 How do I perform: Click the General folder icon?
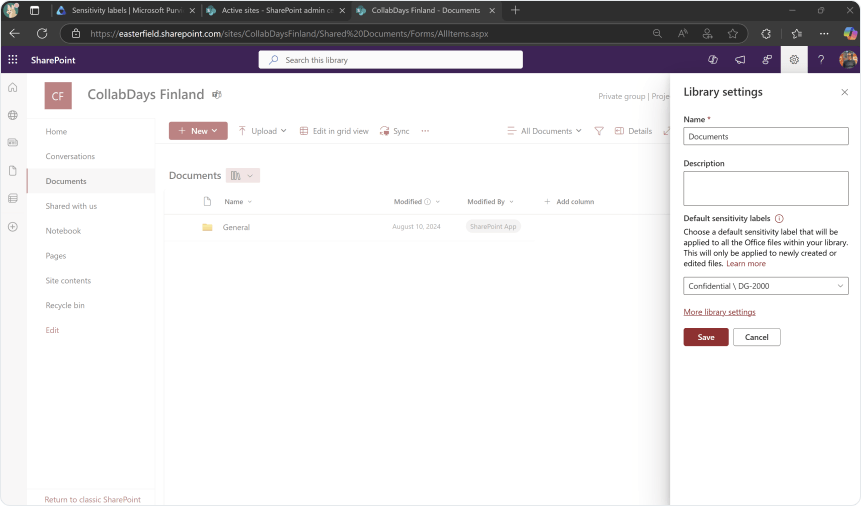point(207,227)
